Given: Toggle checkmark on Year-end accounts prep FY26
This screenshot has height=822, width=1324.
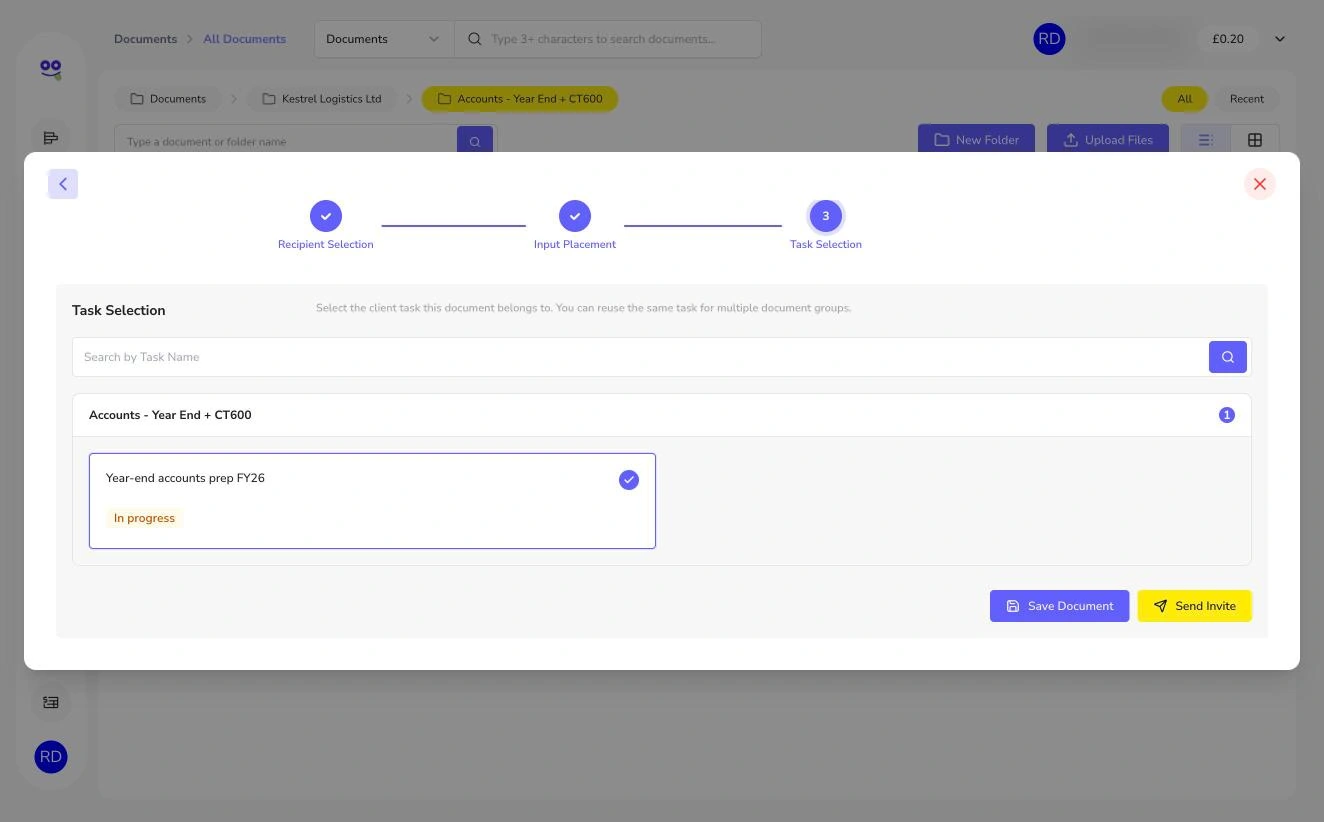Looking at the screenshot, I should 629,480.
